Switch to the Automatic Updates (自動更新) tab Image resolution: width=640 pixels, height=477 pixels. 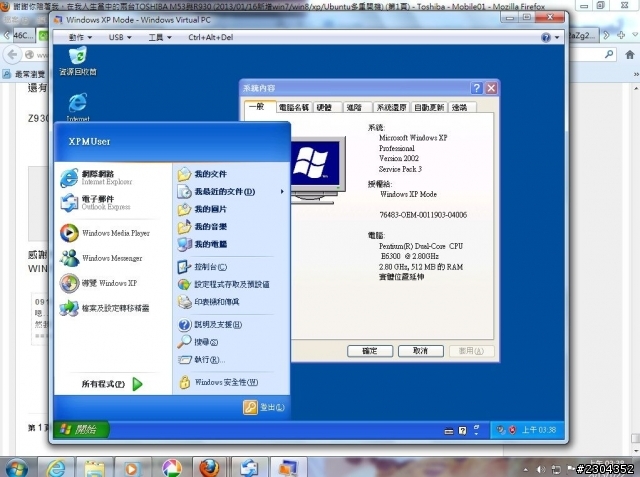tap(429, 107)
